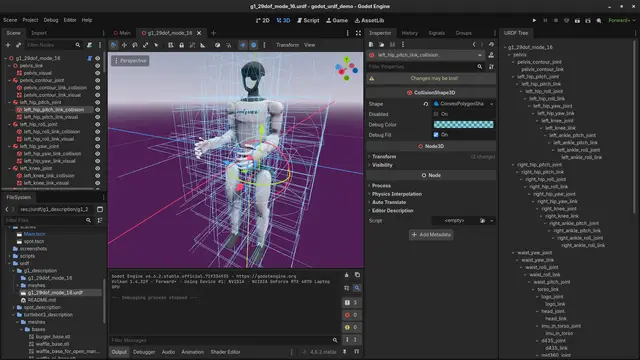The width and height of the screenshot is (640, 360).
Task: Click the Filter Properties search field
Action: tap(425, 67)
